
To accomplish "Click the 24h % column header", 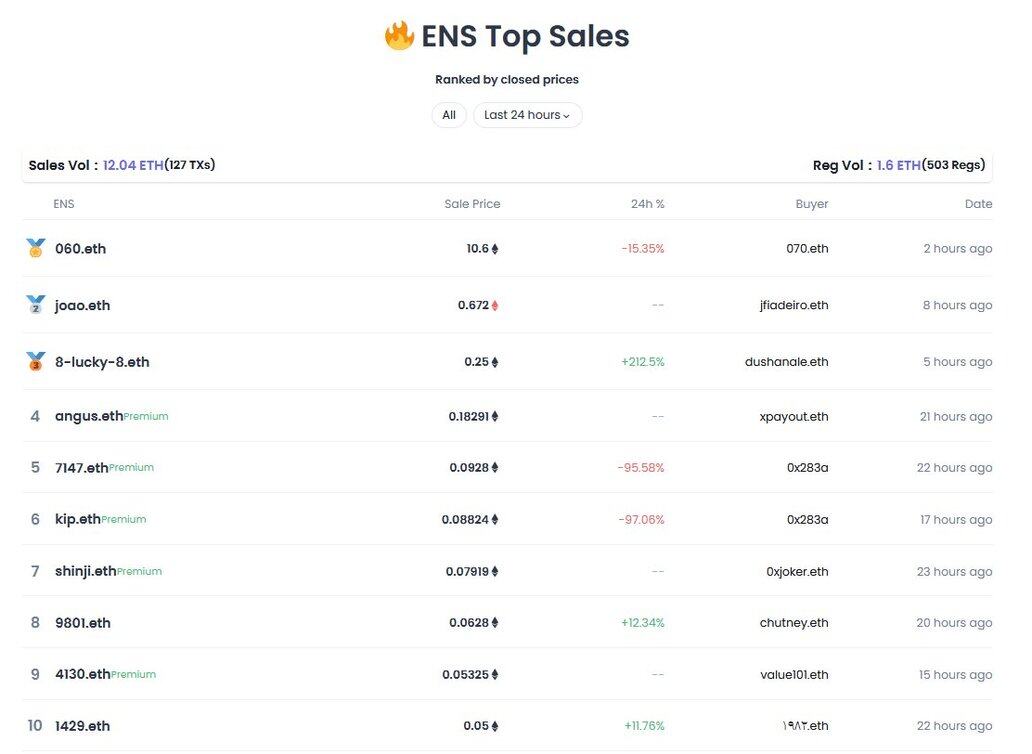I will pos(648,204).
